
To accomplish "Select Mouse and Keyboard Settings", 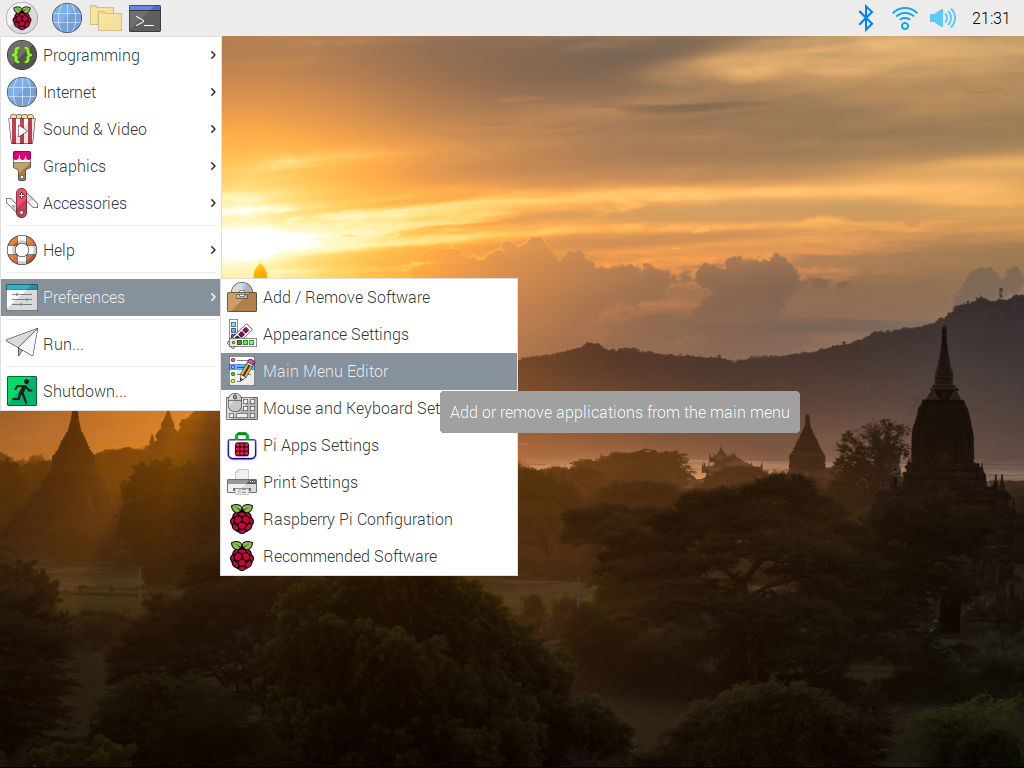I will pos(340,408).
